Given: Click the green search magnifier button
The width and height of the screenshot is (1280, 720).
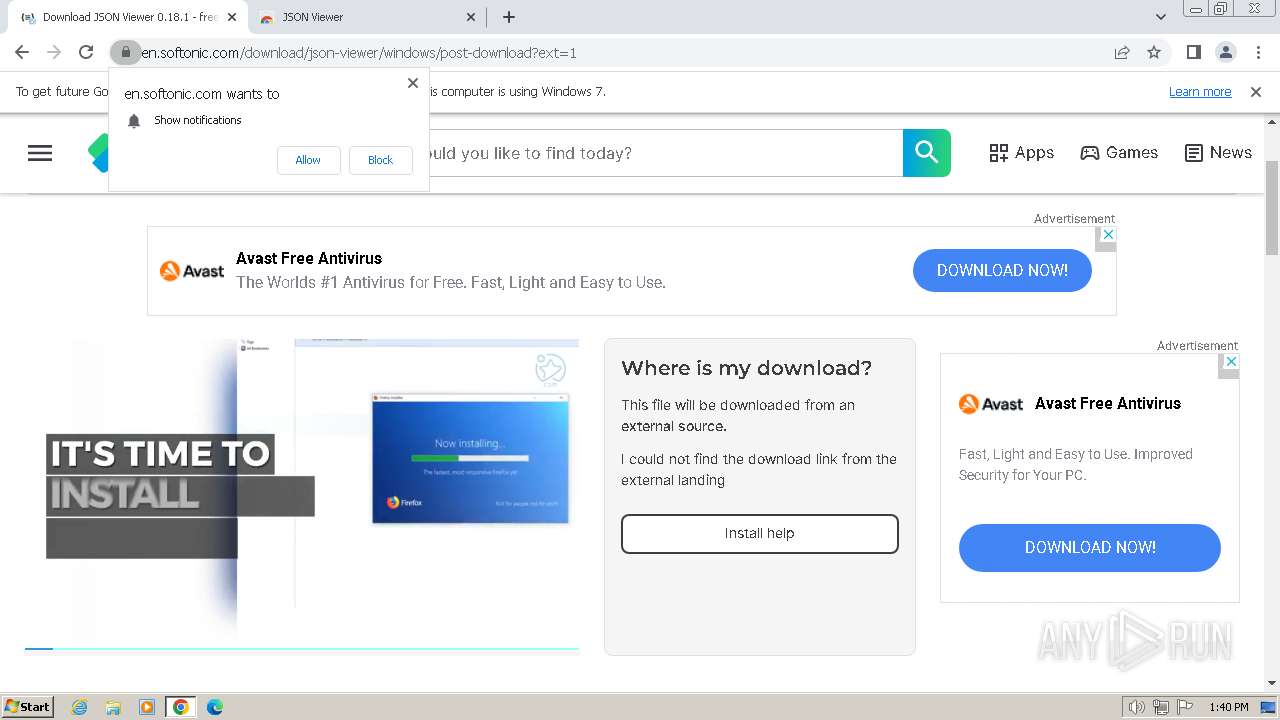Looking at the screenshot, I should 927,153.
